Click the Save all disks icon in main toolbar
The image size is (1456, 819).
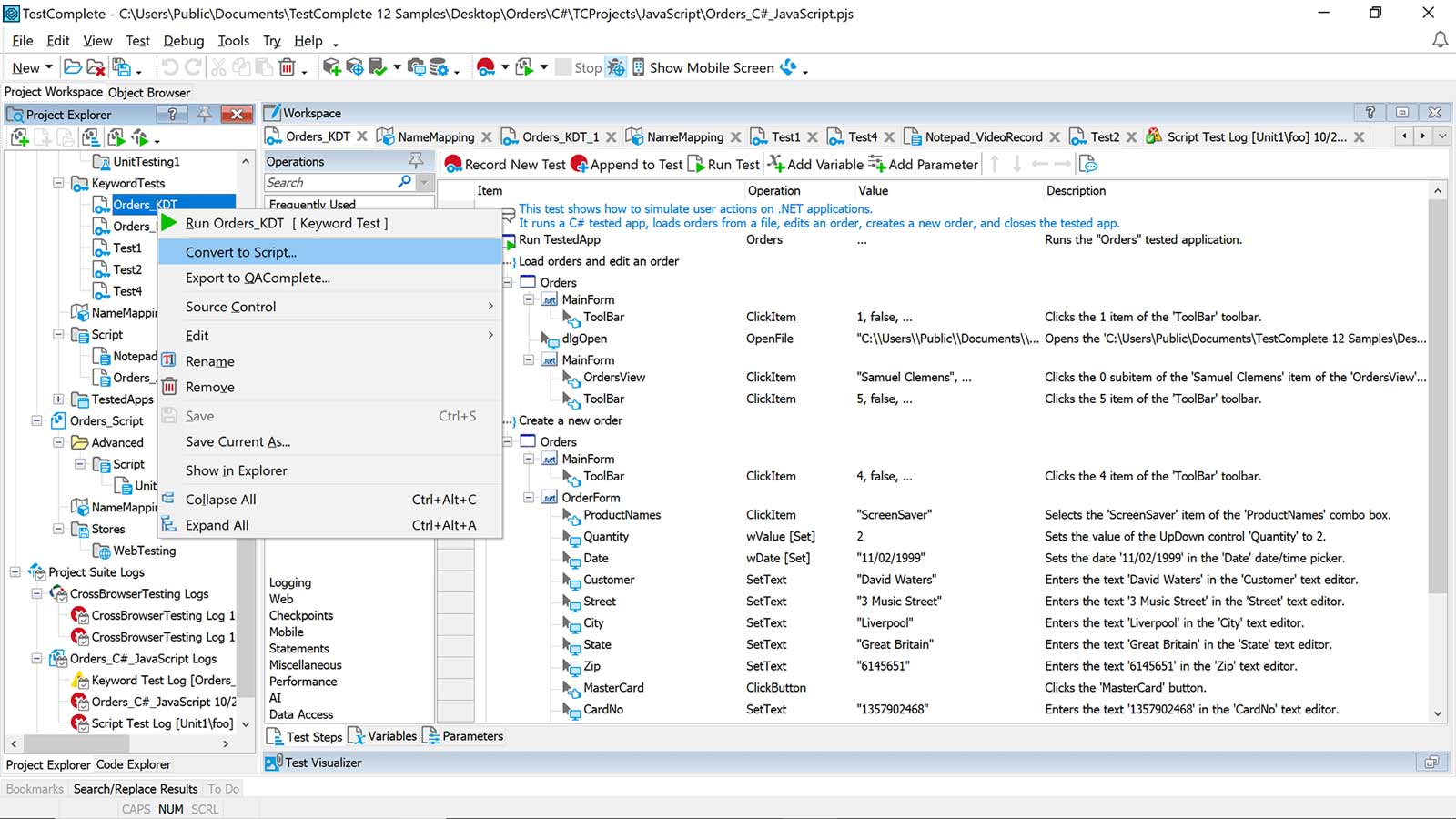(120, 67)
